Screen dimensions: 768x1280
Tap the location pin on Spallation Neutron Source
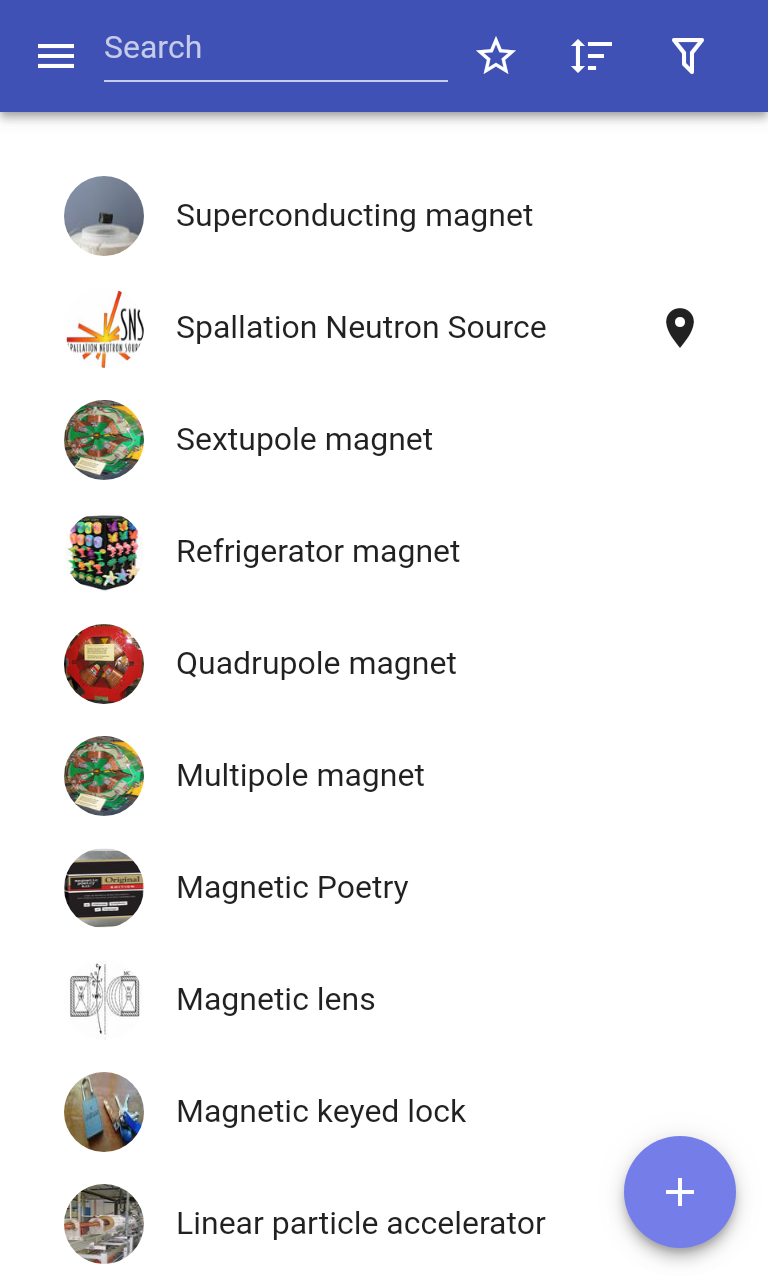point(680,328)
